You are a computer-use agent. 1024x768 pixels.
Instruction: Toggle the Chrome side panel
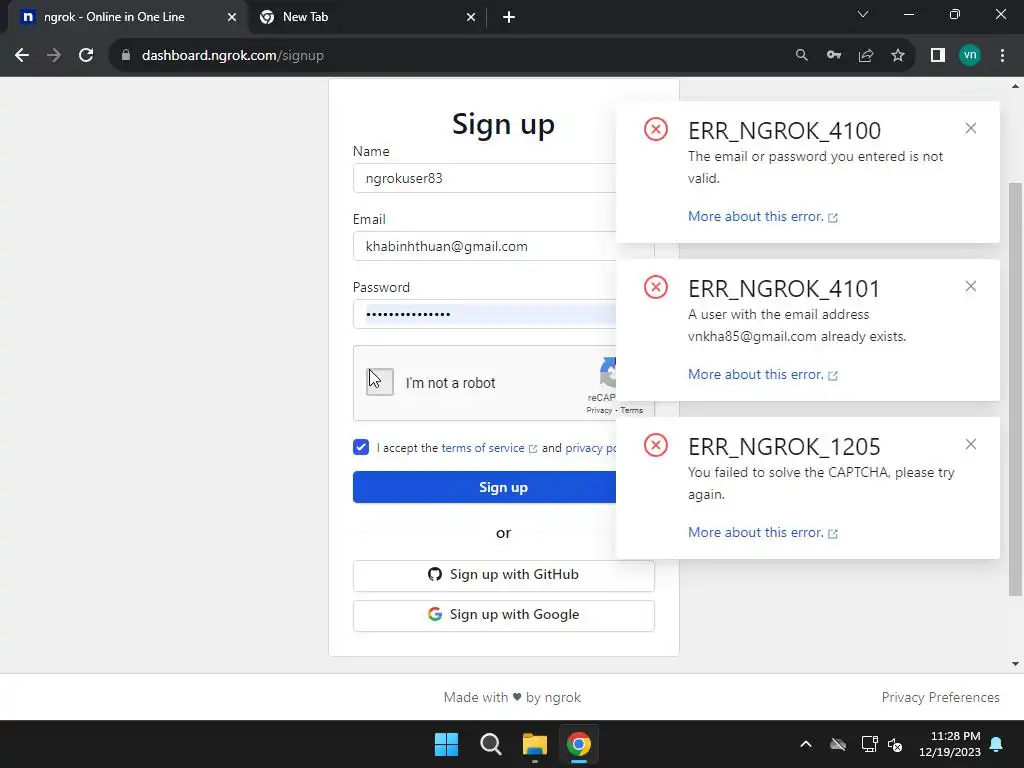(x=938, y=56)
